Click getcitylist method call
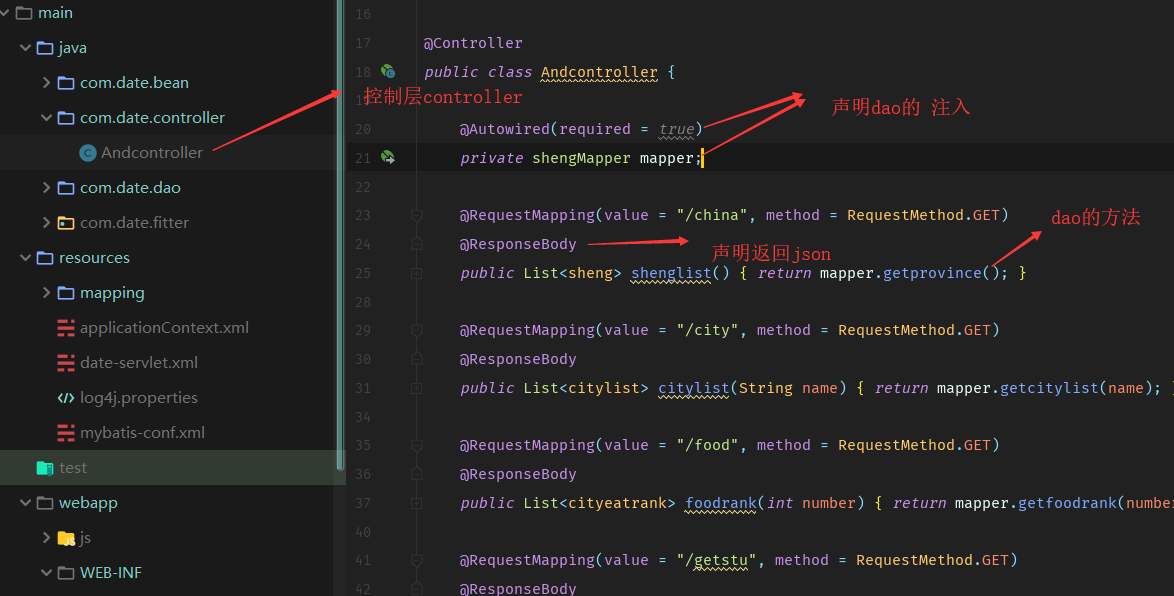The width and height of the screenshot is (1174, 596). click(1050, 388)
